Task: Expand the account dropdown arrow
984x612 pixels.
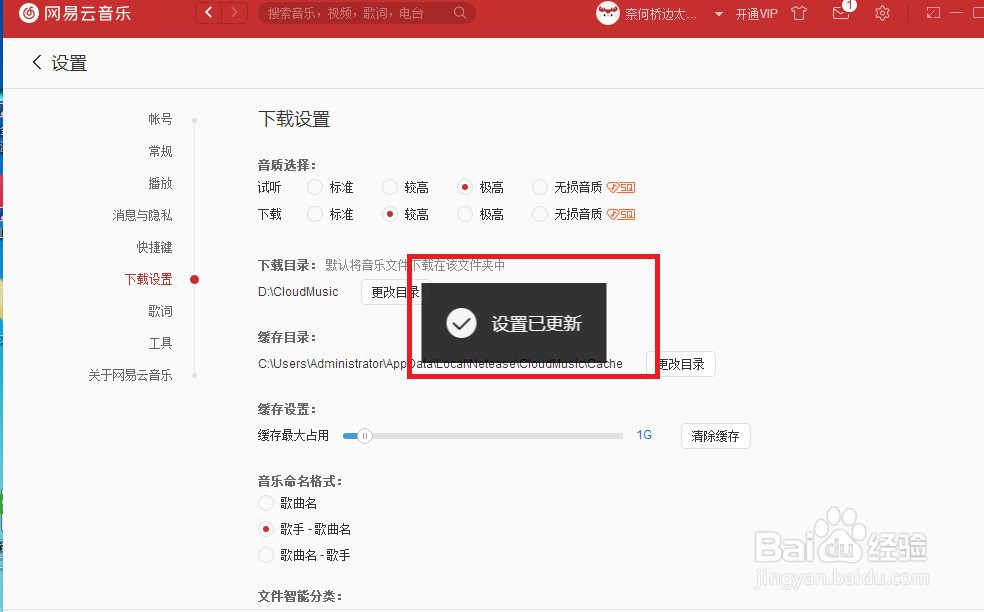Action: (x=719, y=14)
